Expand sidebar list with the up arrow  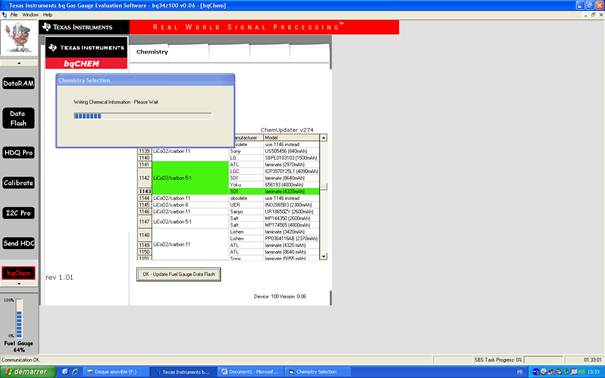(19, 63)
